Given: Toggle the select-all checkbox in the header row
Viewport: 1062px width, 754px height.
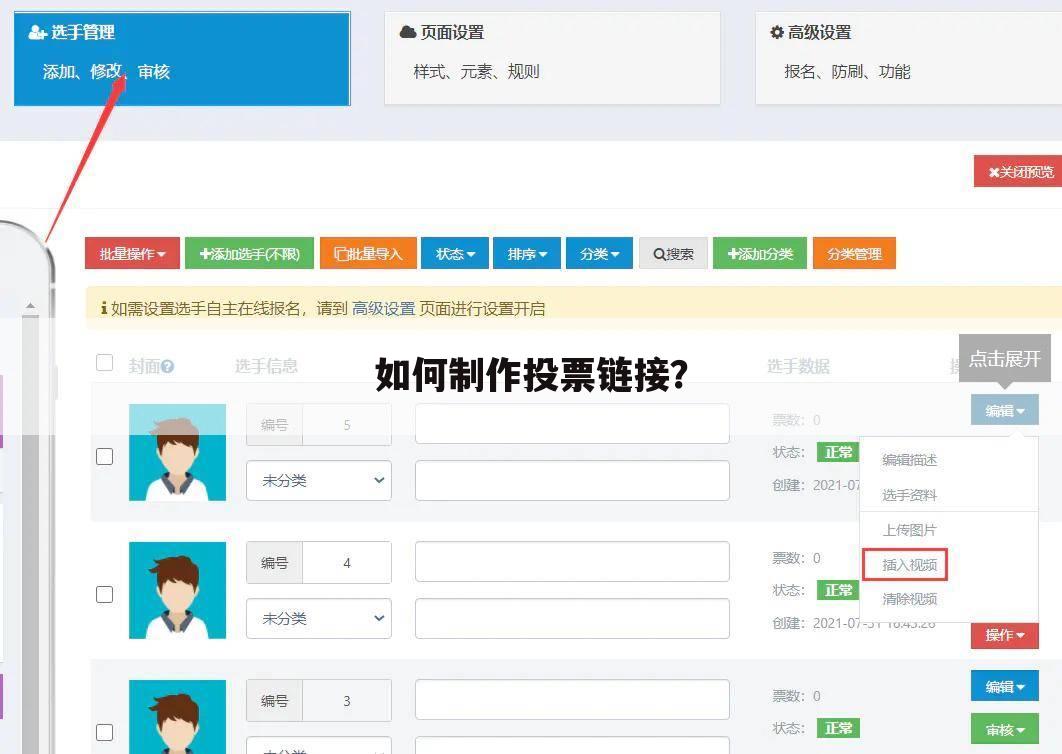Looking at the screenshot, I should pyautogui.click(x=105, y=363).
